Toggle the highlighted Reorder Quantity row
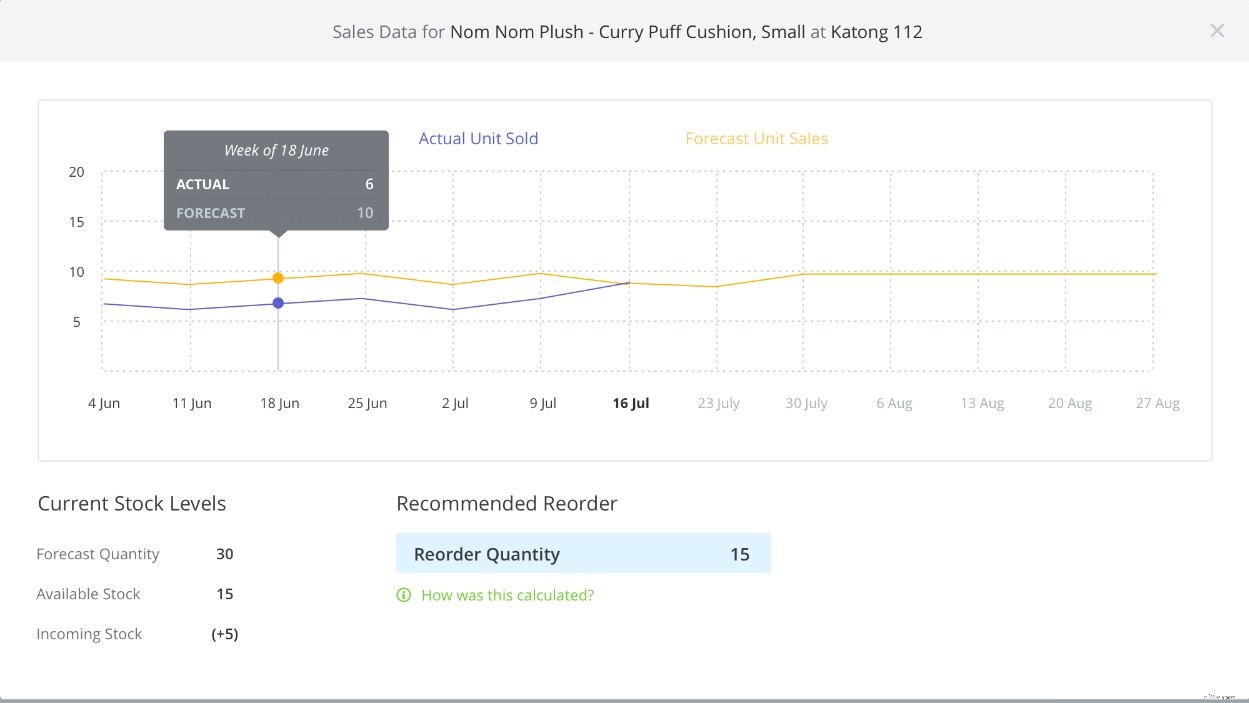The width and height of the screenshot is (1249, 703). (x=584, y=553)
